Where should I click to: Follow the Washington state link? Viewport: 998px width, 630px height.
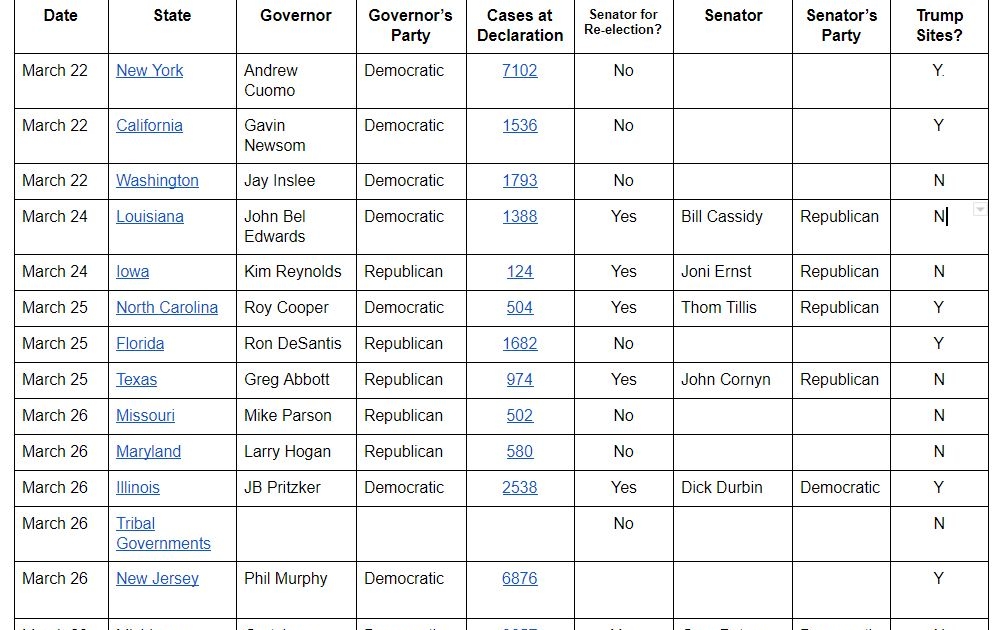157,181
